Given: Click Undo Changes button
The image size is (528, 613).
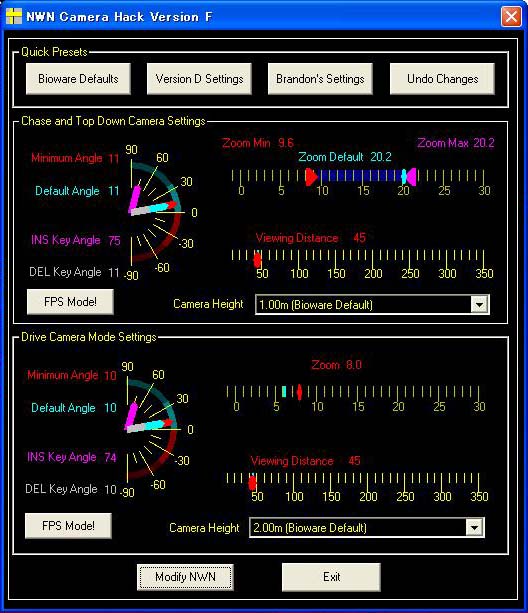Looking at the screenshot, I should [x=442, y=79].
